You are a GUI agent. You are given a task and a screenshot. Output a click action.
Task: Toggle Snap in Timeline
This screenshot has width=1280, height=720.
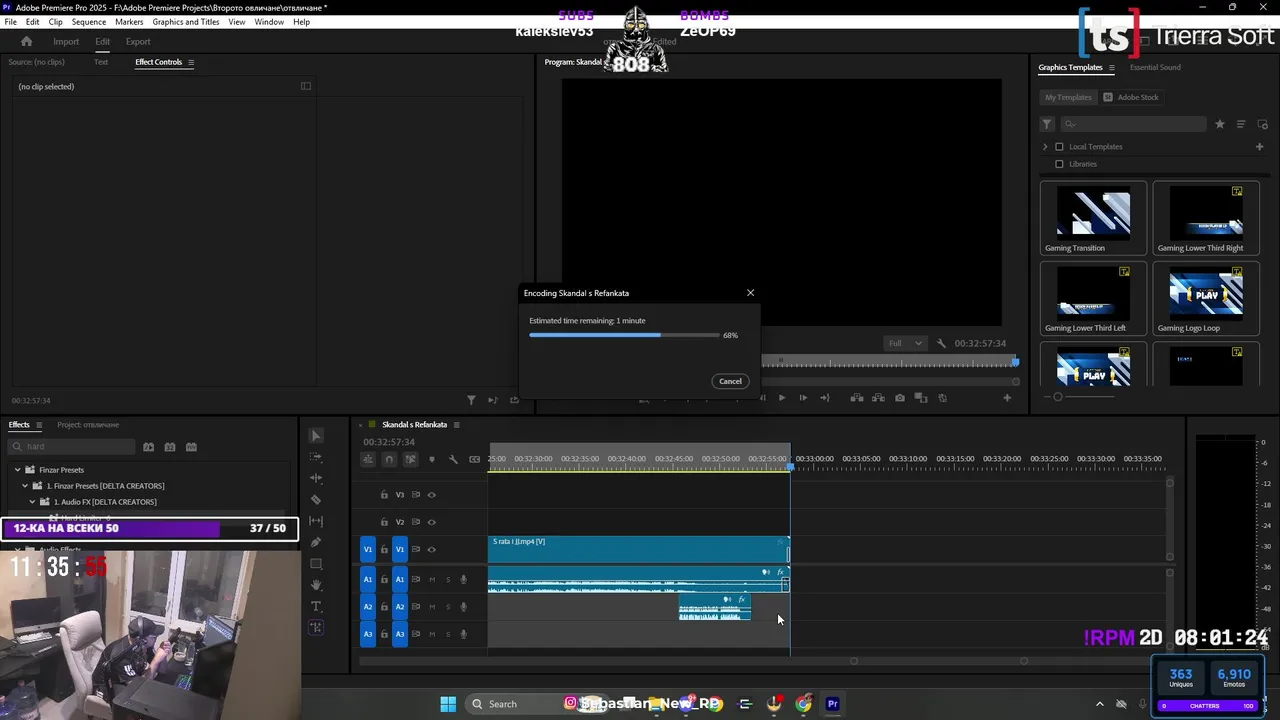coord(389,459)
